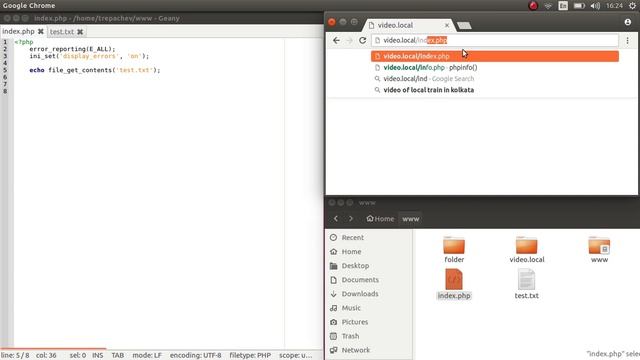Open Wi-Fi network indicator in top panel
The width and height of the screenshot is (640, 360).
(548, 6)
